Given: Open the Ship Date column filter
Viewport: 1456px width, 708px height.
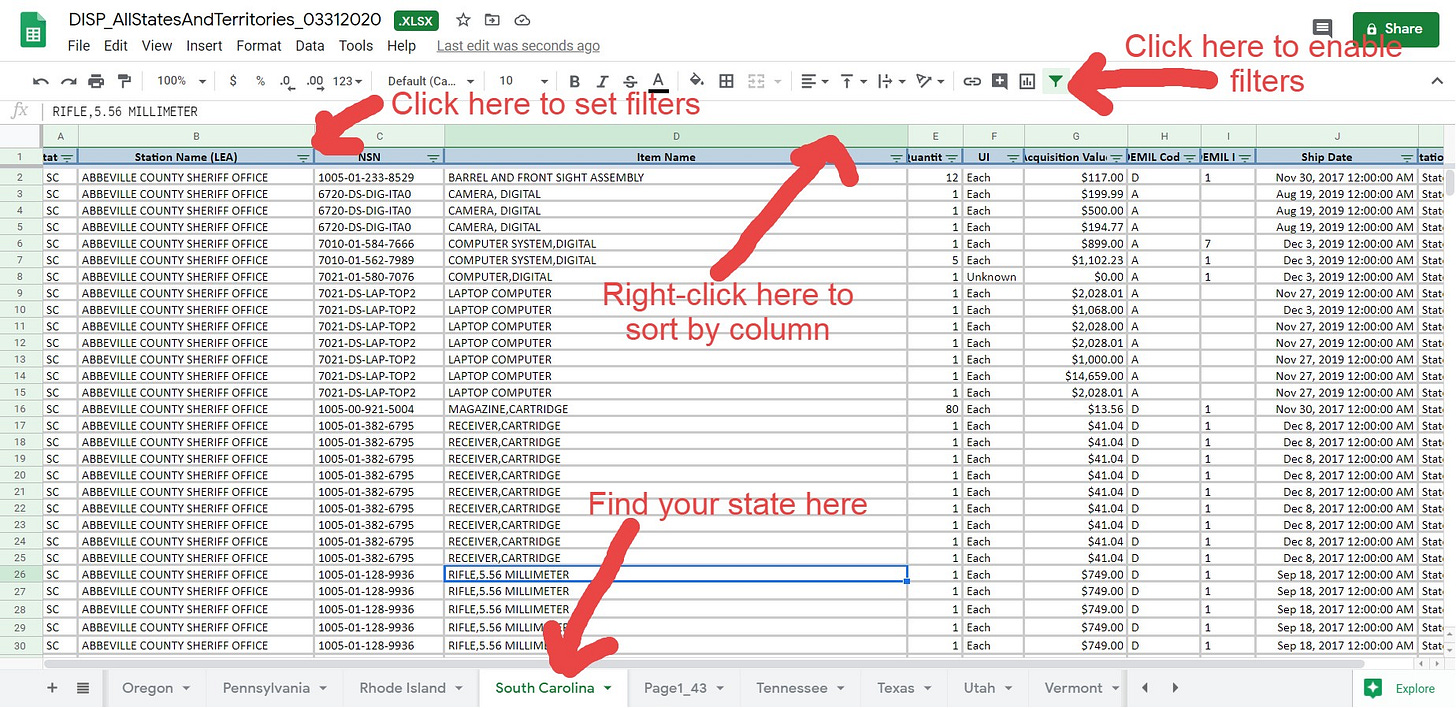Looking at the screenshot, I should point(1407,158).
